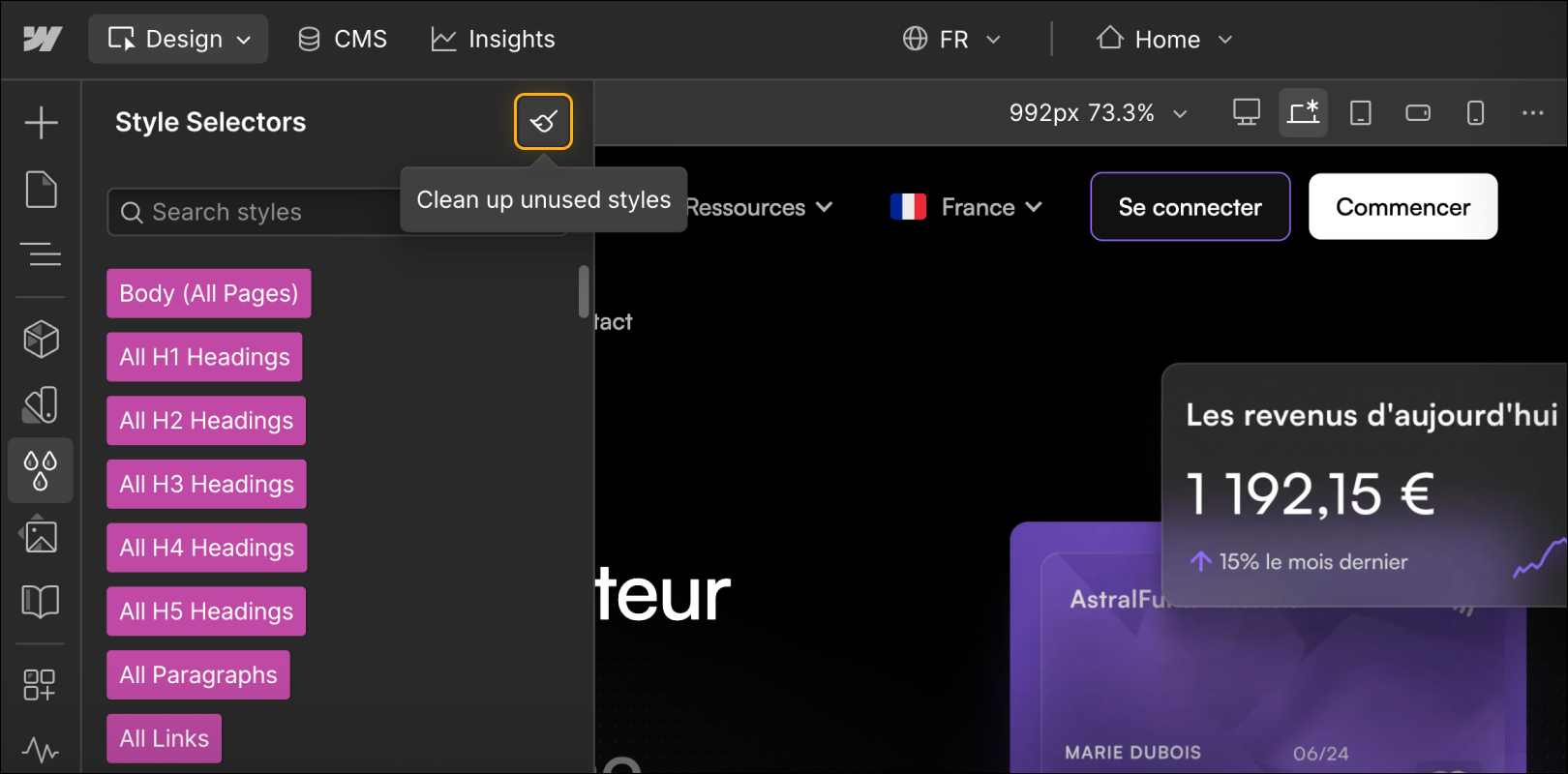Click the Commencer button
Screen dimensions: 1568x774
click(x=1403, y=207)
